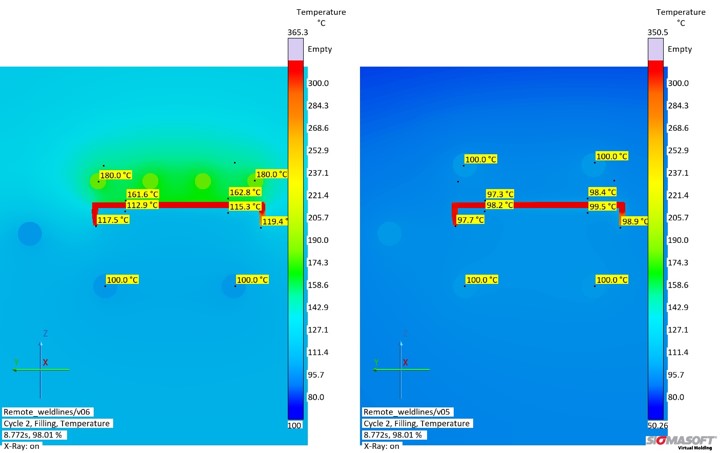
Task: Click the 161.6 °C temperature probe label
Action: 143,194
